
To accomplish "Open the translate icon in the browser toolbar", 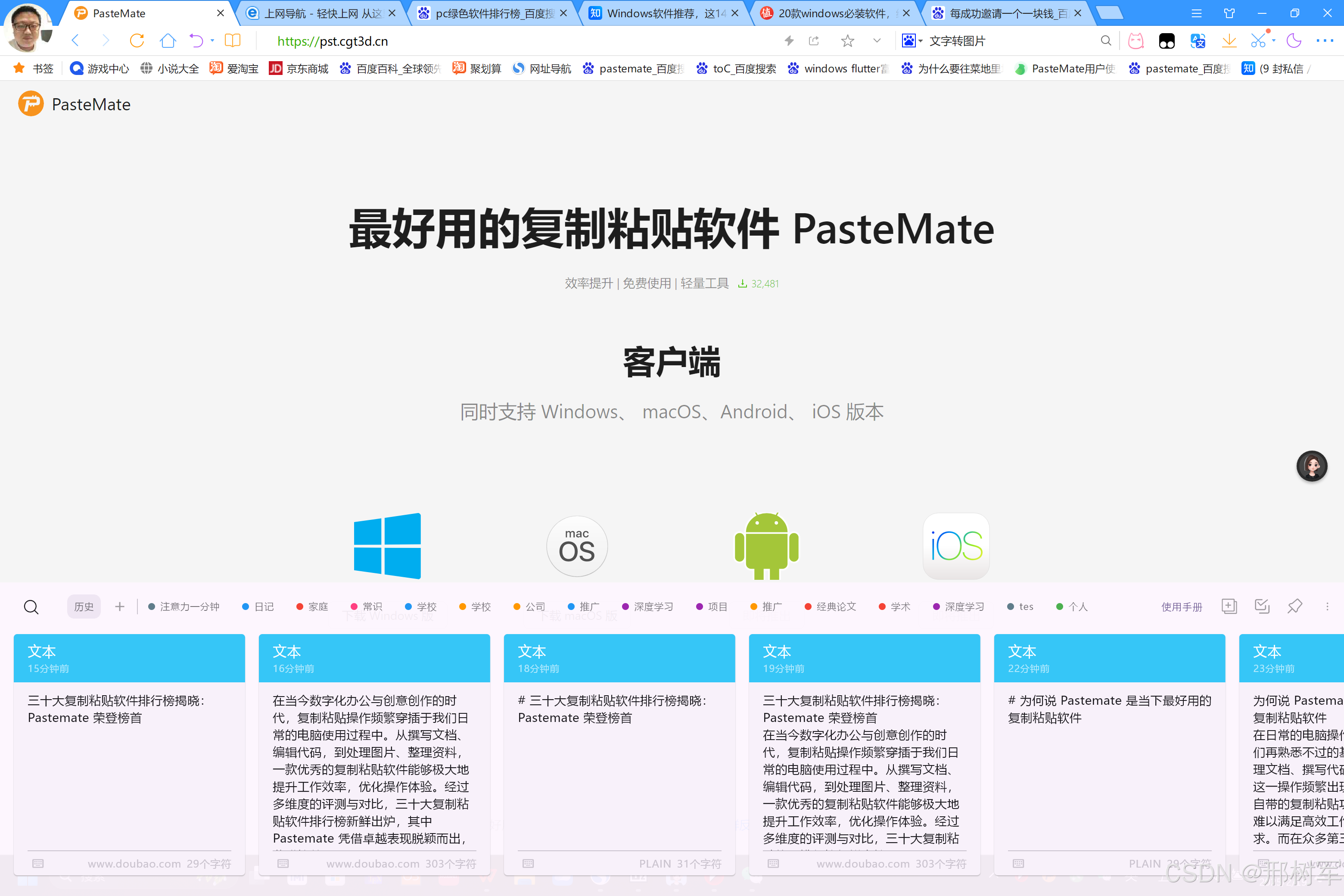I will (1198, 40).
